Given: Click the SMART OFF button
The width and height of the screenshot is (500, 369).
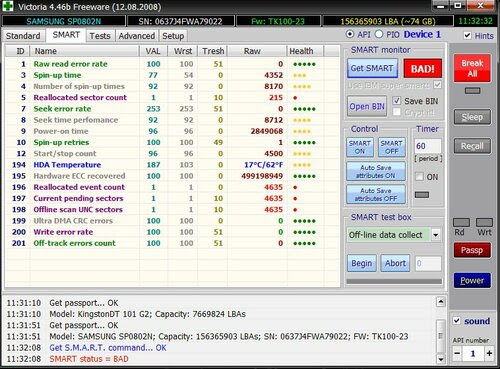Looking at the screenshot, I should point(392,147).
